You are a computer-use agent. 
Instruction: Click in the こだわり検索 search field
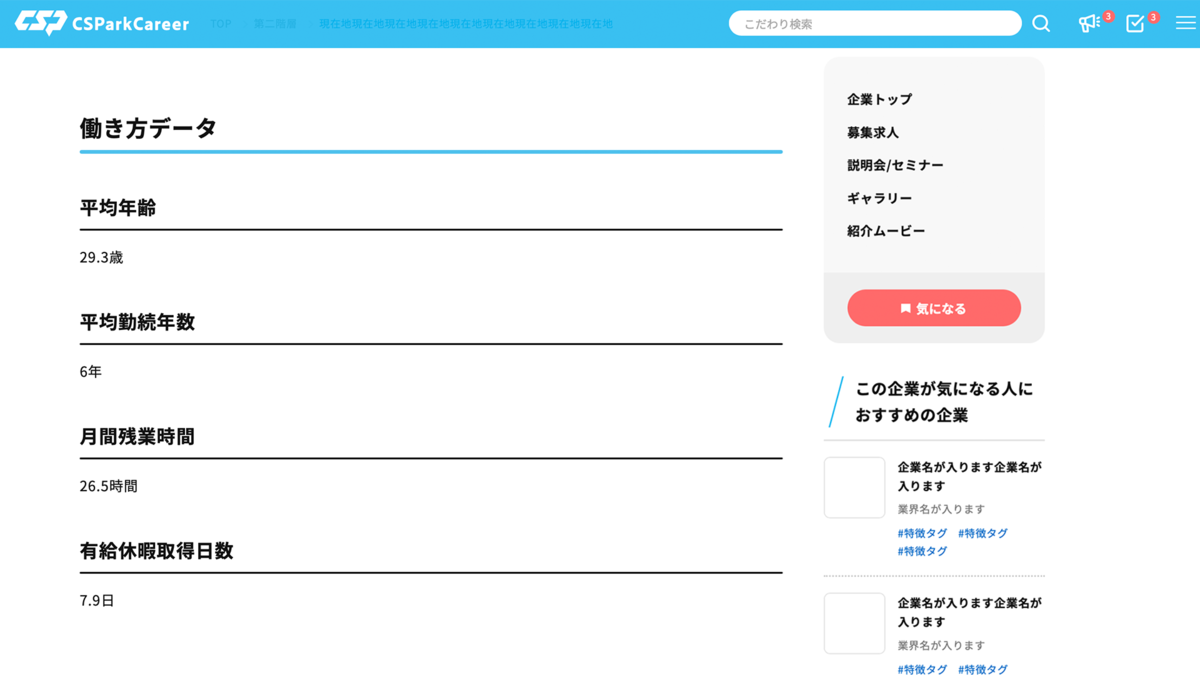874,23
